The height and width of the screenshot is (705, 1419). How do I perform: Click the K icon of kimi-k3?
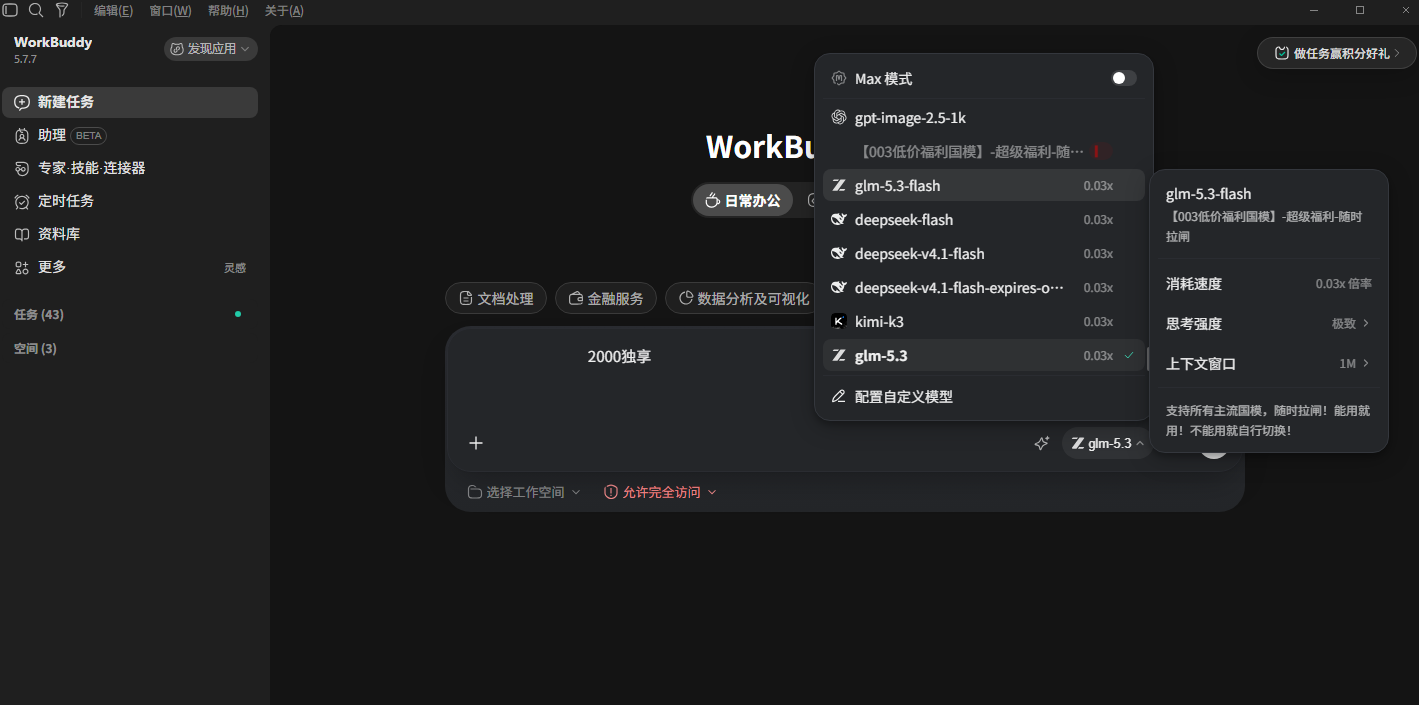839,322
